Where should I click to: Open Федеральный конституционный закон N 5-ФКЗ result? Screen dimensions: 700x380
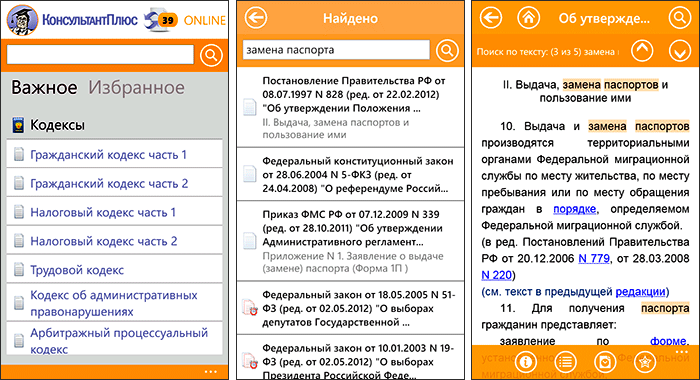pos(350,174)
